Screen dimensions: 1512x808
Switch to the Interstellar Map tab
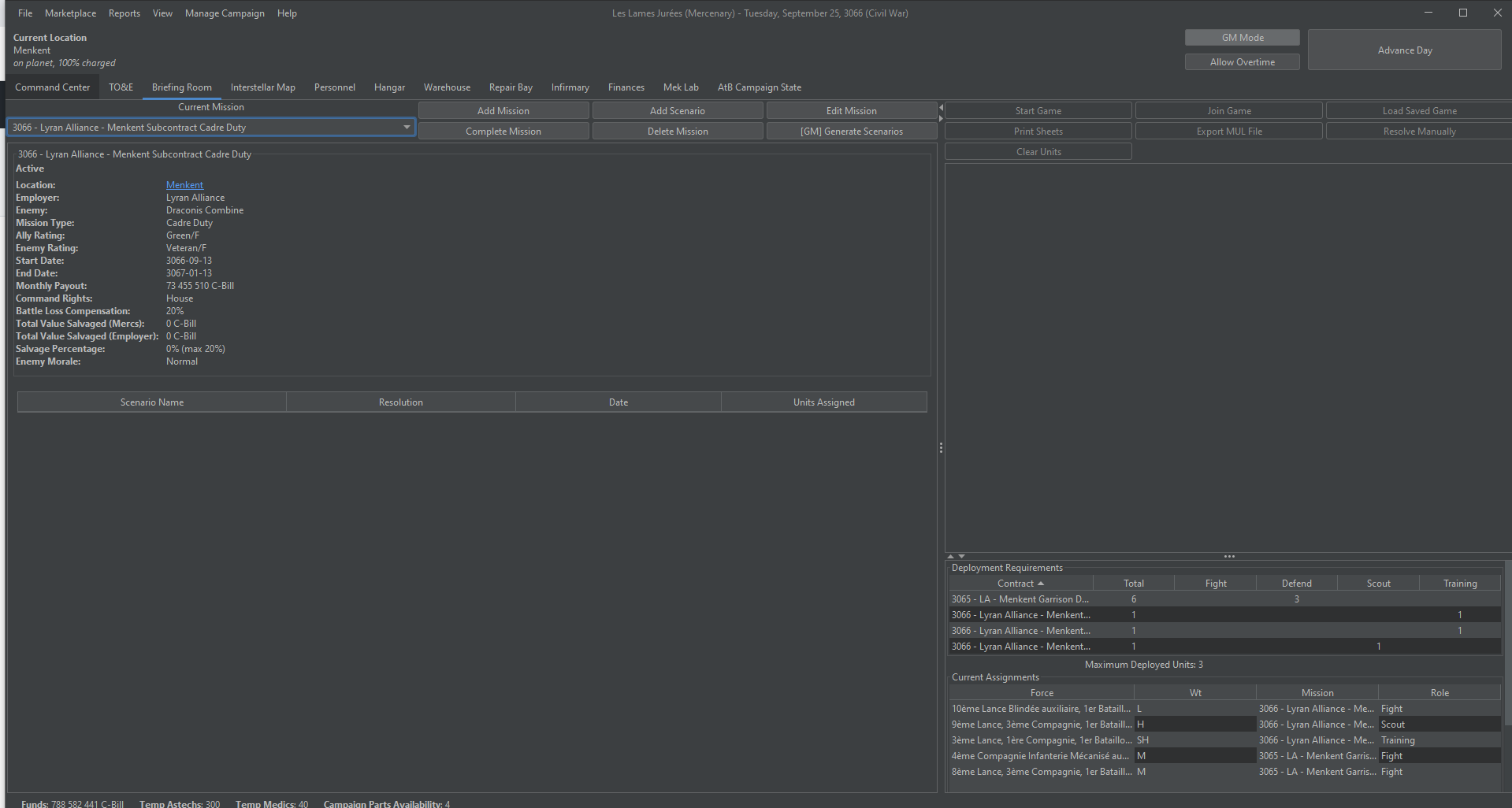pyautogui.click(x=262, y=87)
